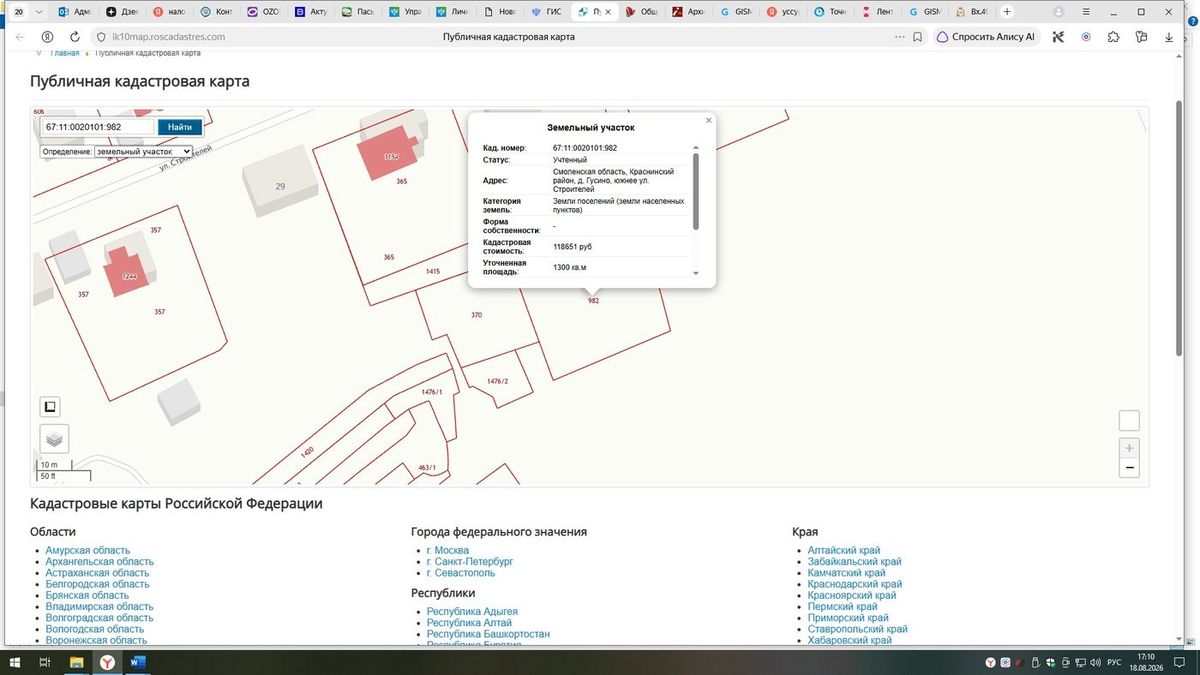Switch to the Новс browser tab
This screenshot has height=675, width=1200.
click(501, 12)
